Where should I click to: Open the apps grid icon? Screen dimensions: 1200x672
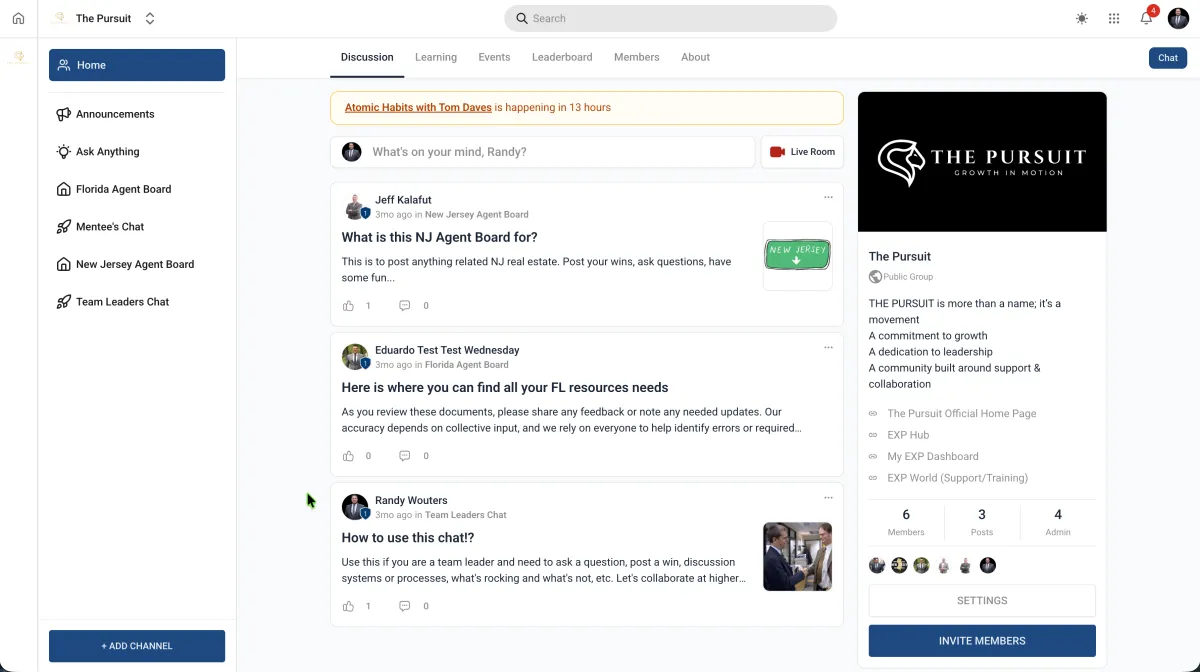click(1114, 18)
